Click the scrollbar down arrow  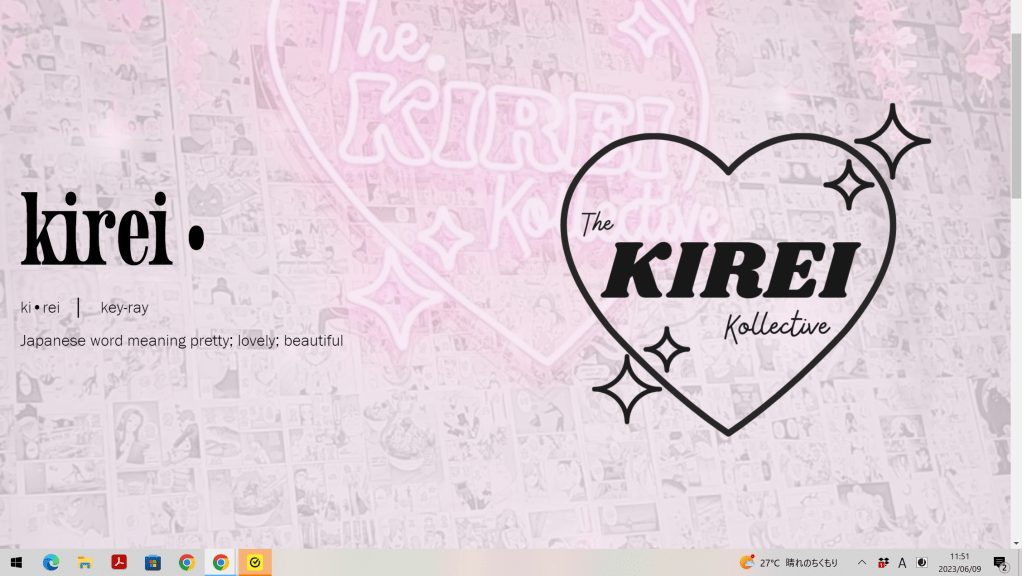pyautogui.click(x=1016, y=542)
